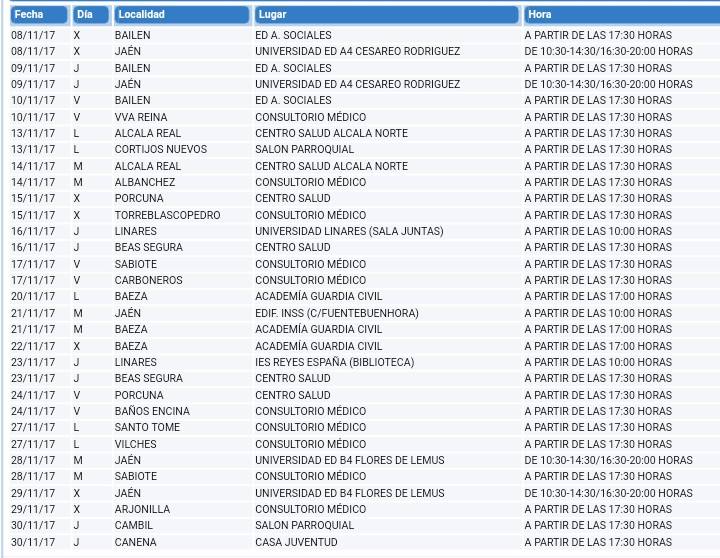Click UNIVERSIDAD ED B4 FLORES DE LEMUS on 29/11/17
This screenshot has width=720, height=558.
click(350, 493)
